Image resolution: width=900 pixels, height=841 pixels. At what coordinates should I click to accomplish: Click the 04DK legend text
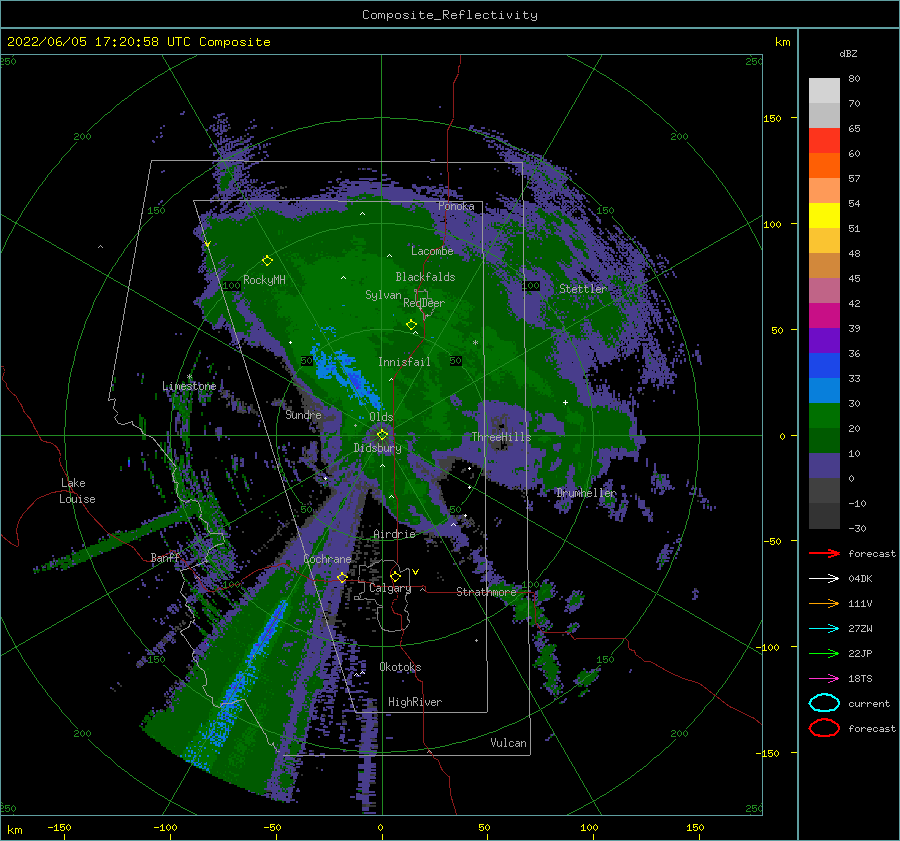pos(860,578)
